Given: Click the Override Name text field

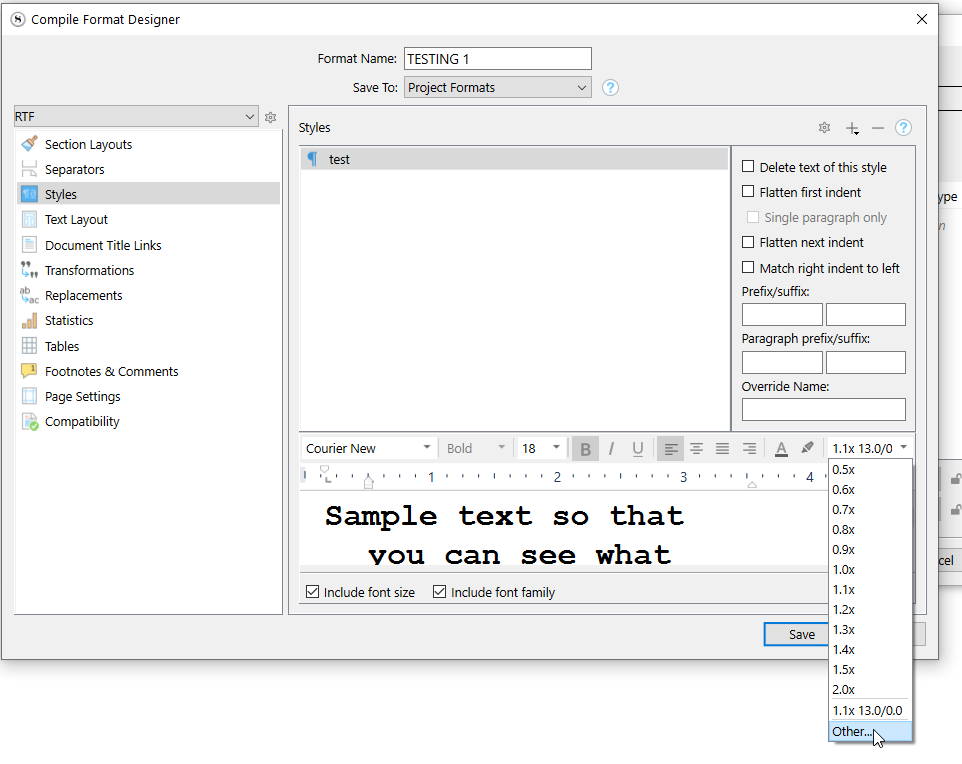Looking at the screenshot, I should coord(823,409).
